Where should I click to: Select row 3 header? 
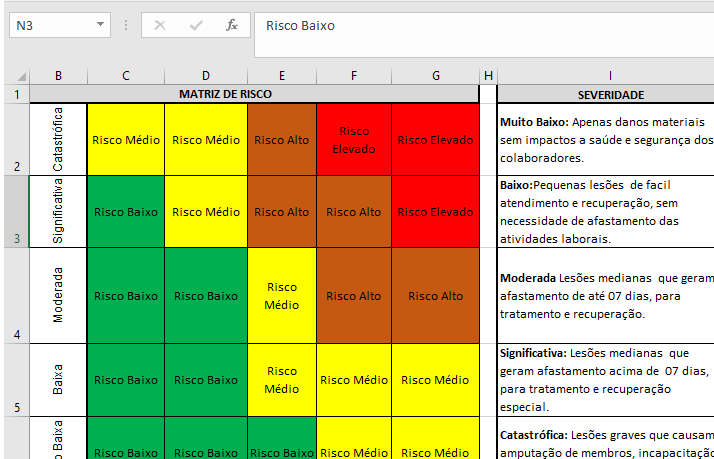click(16, 211)
